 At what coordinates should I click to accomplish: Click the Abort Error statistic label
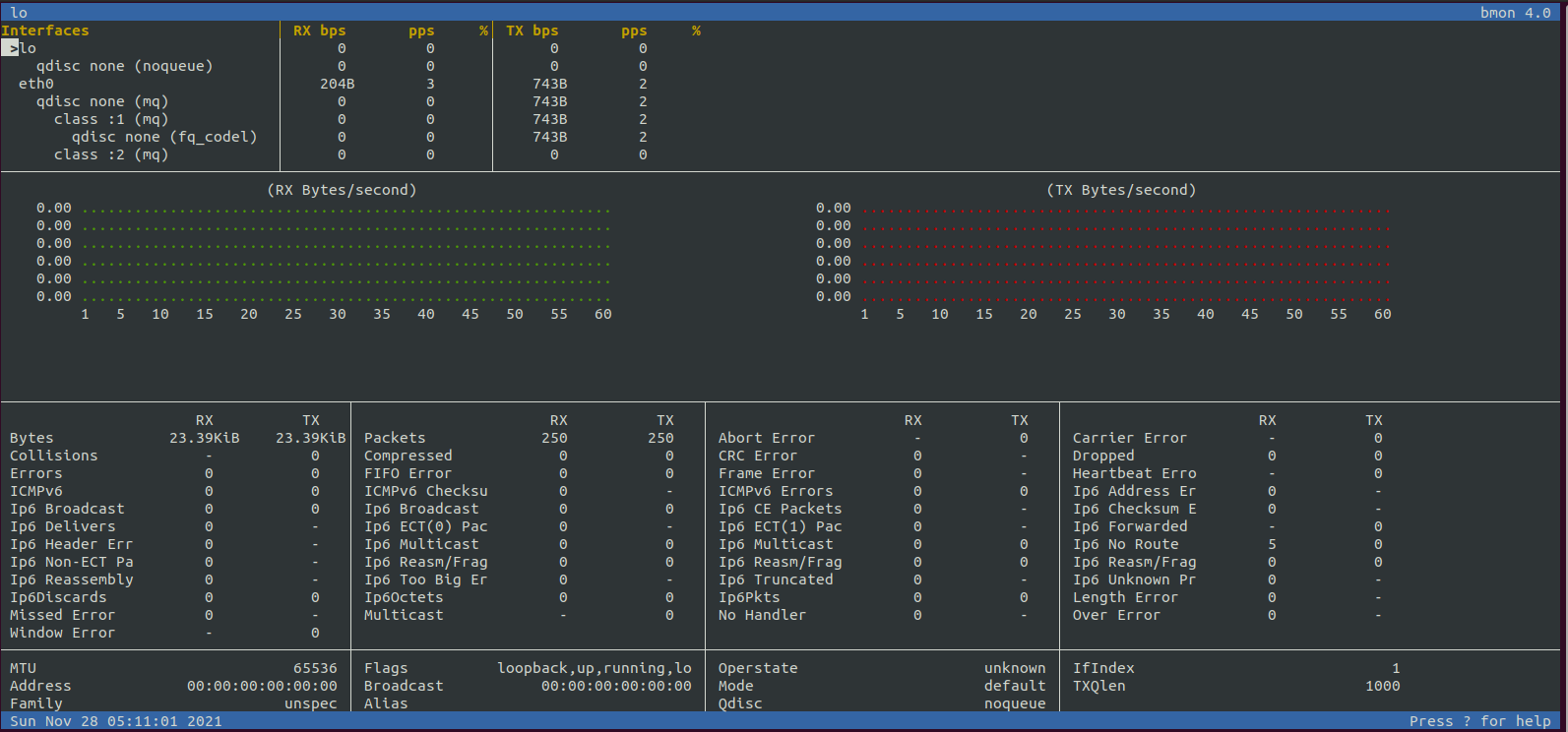tap(767, 438)
